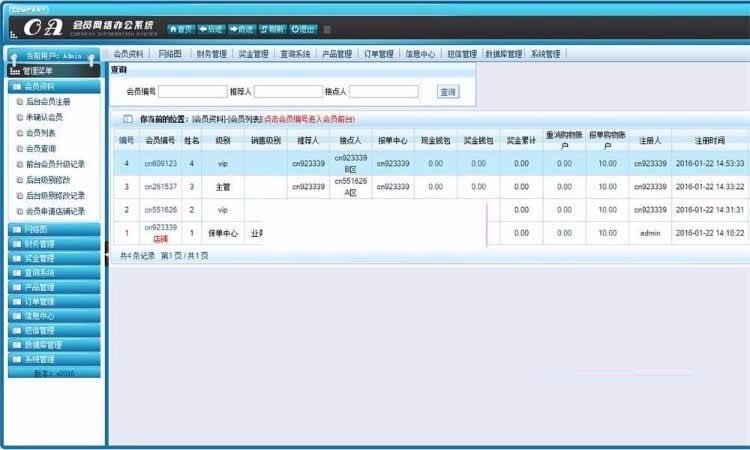Open the 奖金管理 top menu tab

[x=254, y=54]
